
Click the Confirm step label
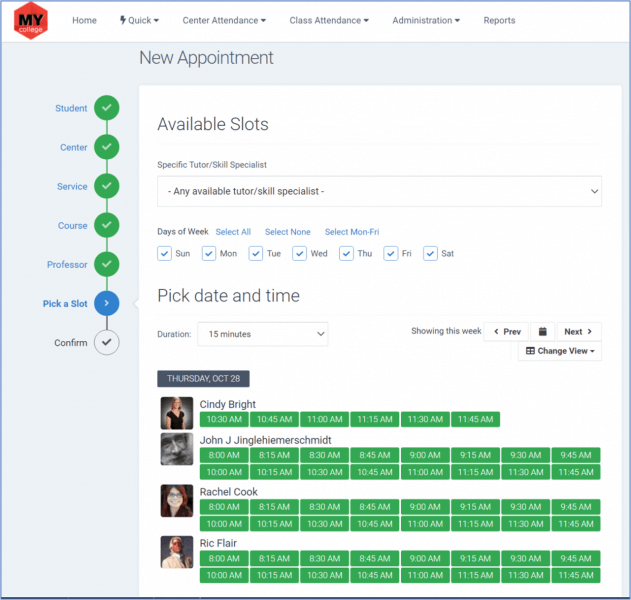71,343
